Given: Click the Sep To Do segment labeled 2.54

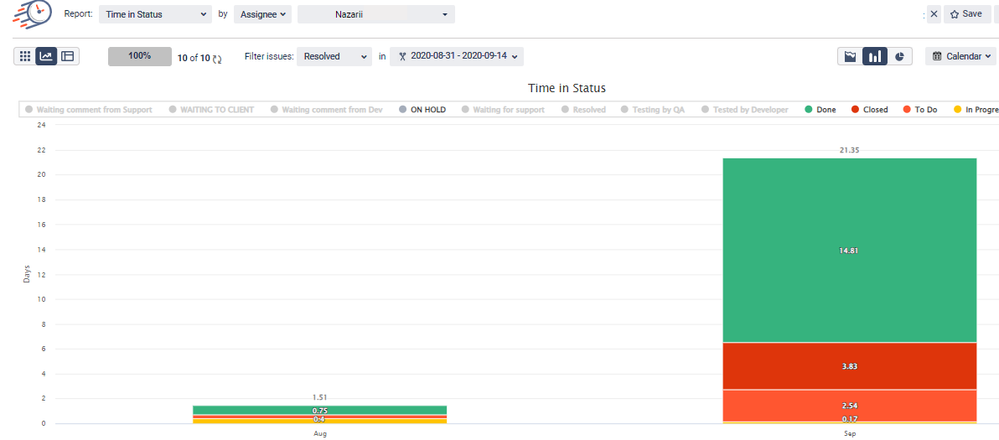Looking at the screenshot, I should pos(849,405).
